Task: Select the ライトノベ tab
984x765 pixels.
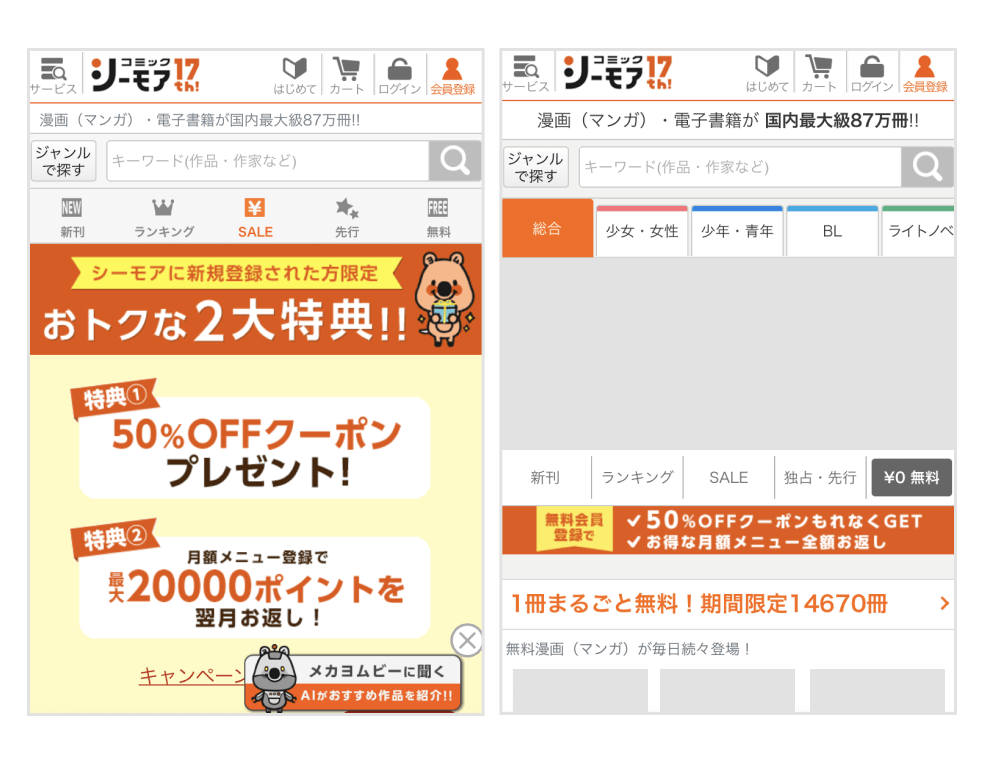Action: [x=919, y=231]
